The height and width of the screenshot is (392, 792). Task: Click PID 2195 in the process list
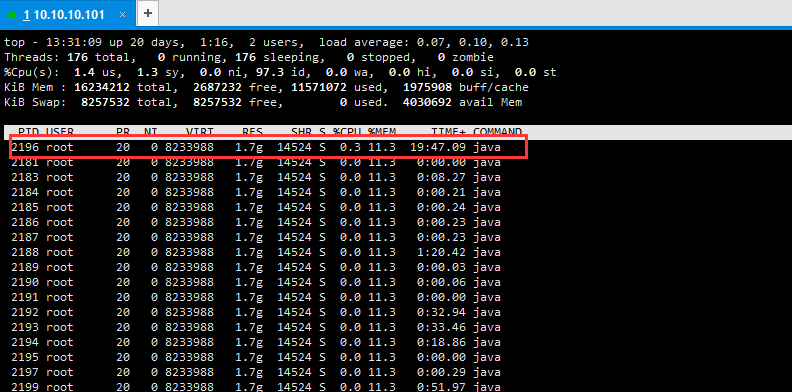[25, 357]
